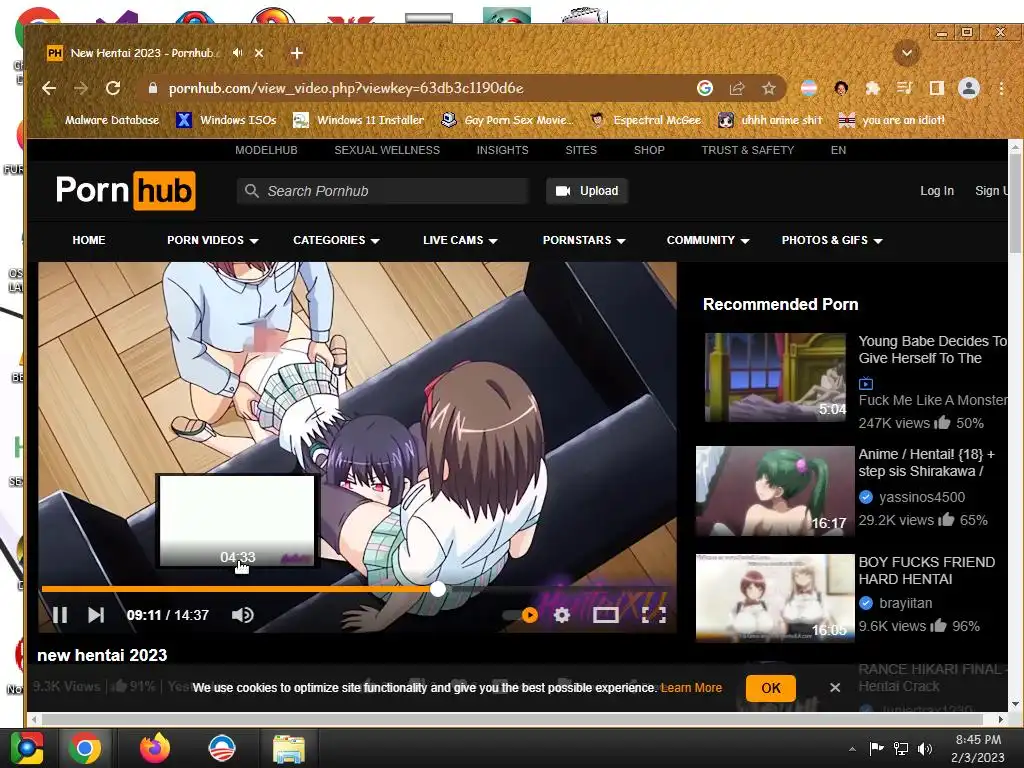The image size is (1024, 768).
Task: Click the site logo
Action: click(125, 191)
